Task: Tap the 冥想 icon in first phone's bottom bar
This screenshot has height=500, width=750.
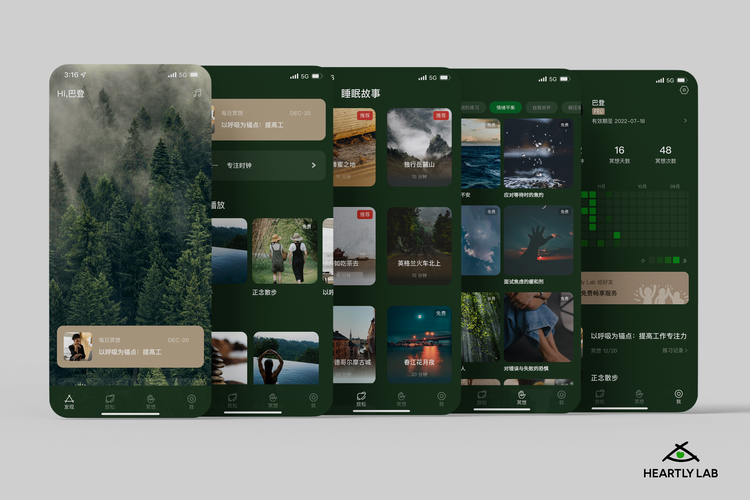Action: click(x=151, y=401)
